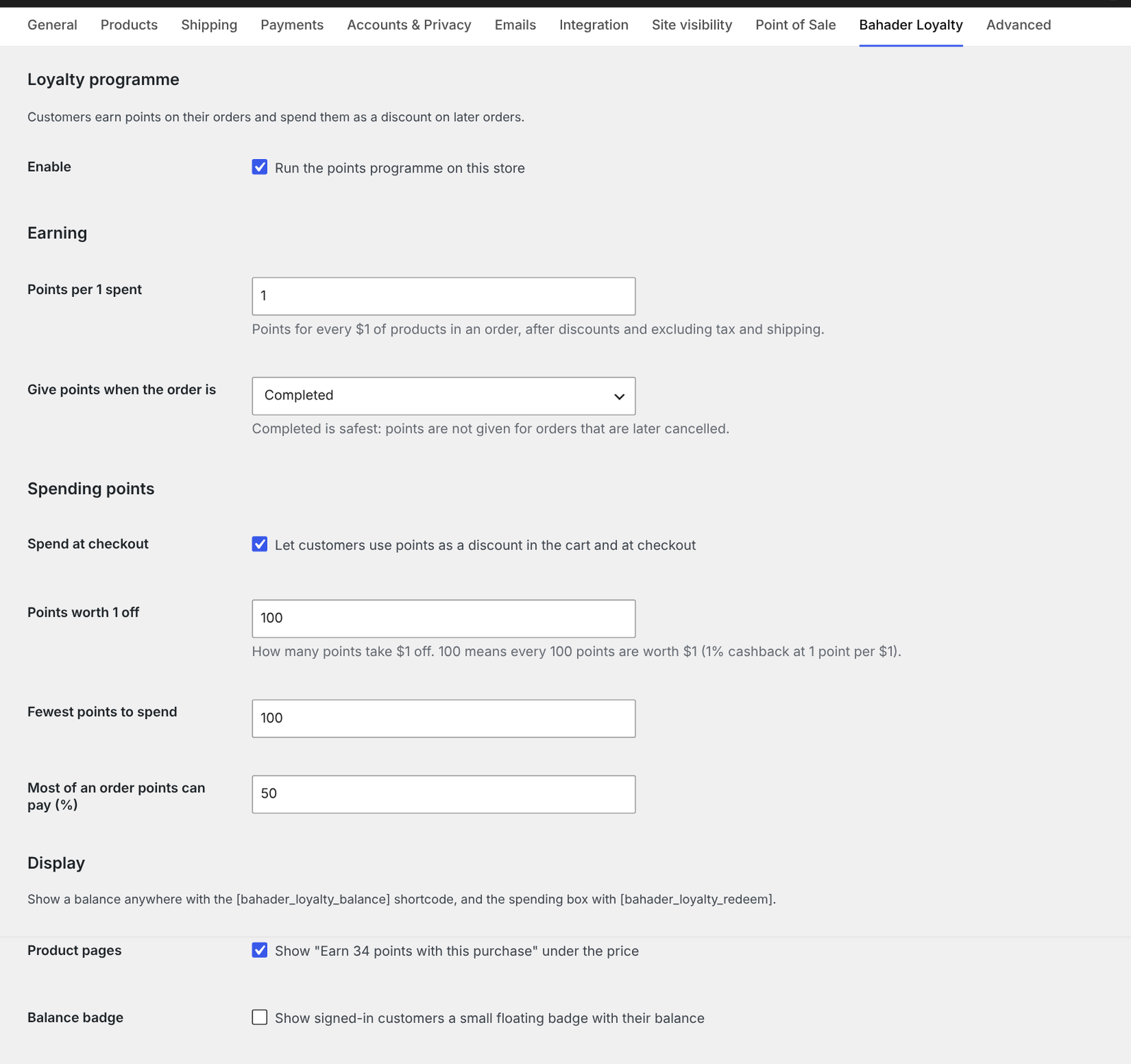The width and height of the screenshot is (1131, 1064).
Task: Click the "How many points take $1 off" description
Action: tap(576, 651)
